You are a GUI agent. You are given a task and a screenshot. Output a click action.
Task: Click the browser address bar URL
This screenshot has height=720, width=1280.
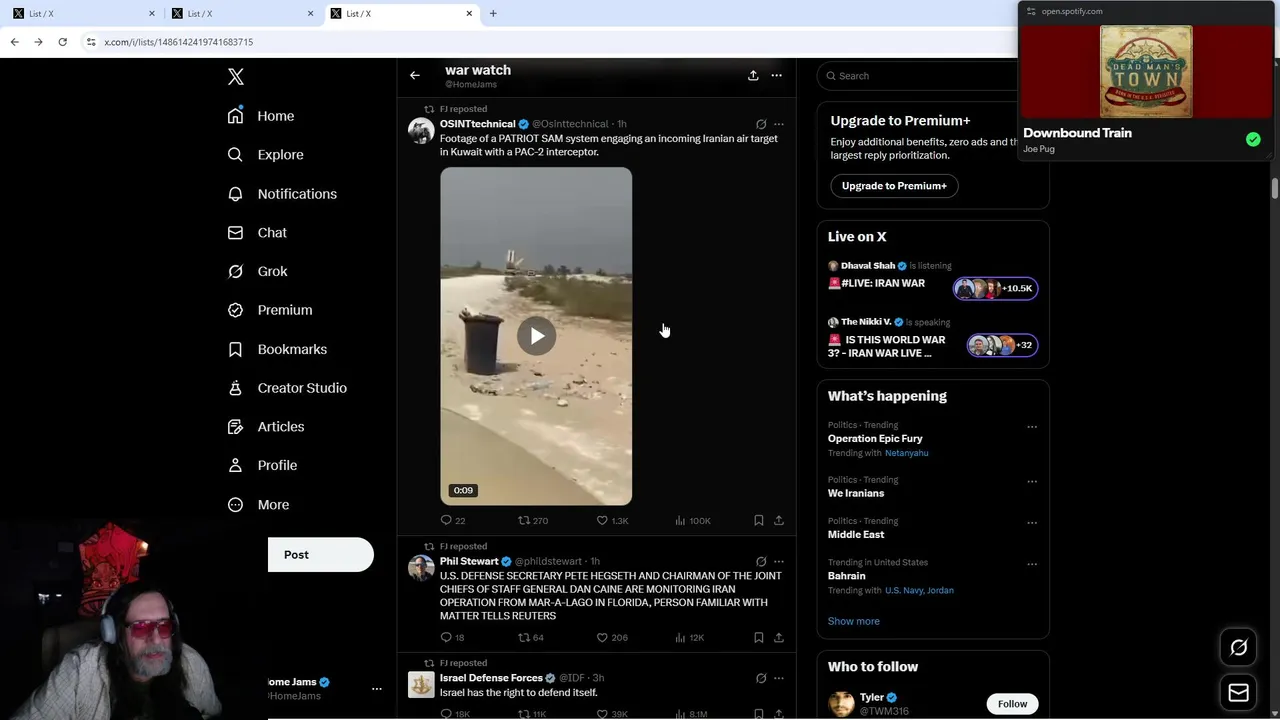pyautogui.click(x=179, y=42)
